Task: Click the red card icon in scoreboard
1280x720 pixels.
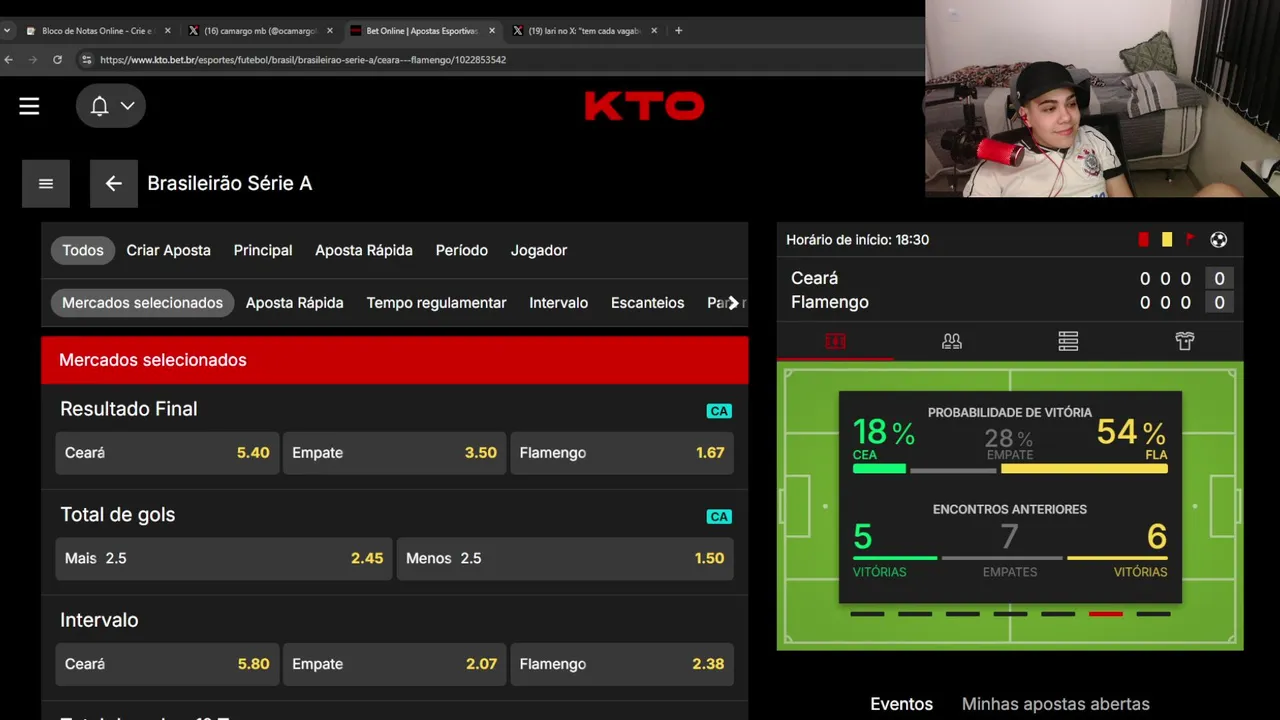Action: coord(1144,240)
